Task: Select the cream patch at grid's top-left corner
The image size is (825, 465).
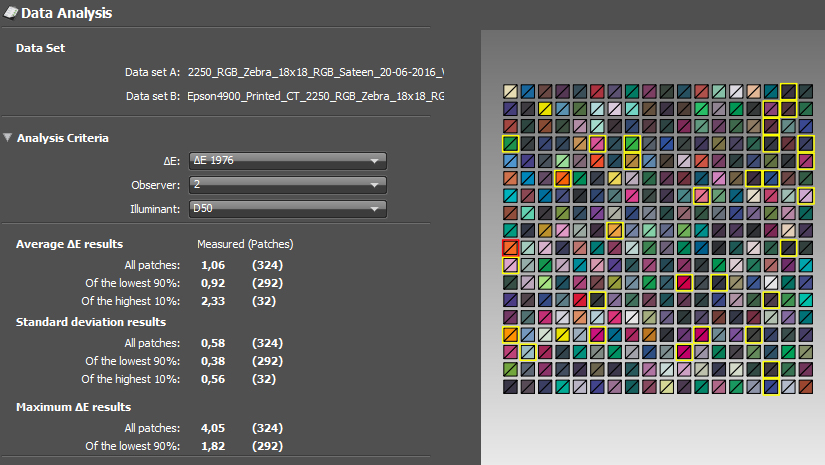Action: pos(510,91)
